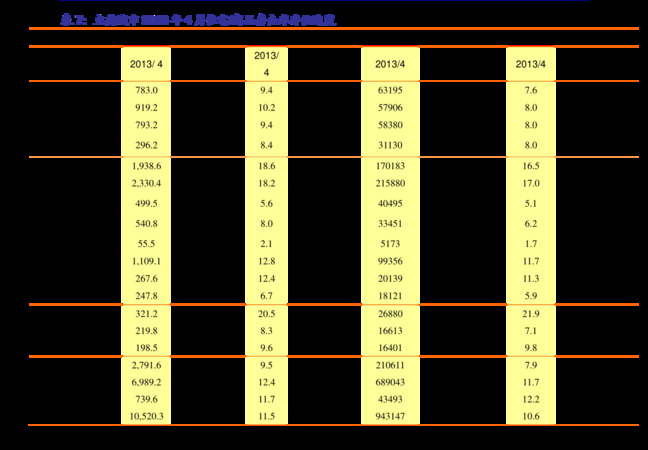
Task: Select the 6.2 entry
Action: coord(531,224)
